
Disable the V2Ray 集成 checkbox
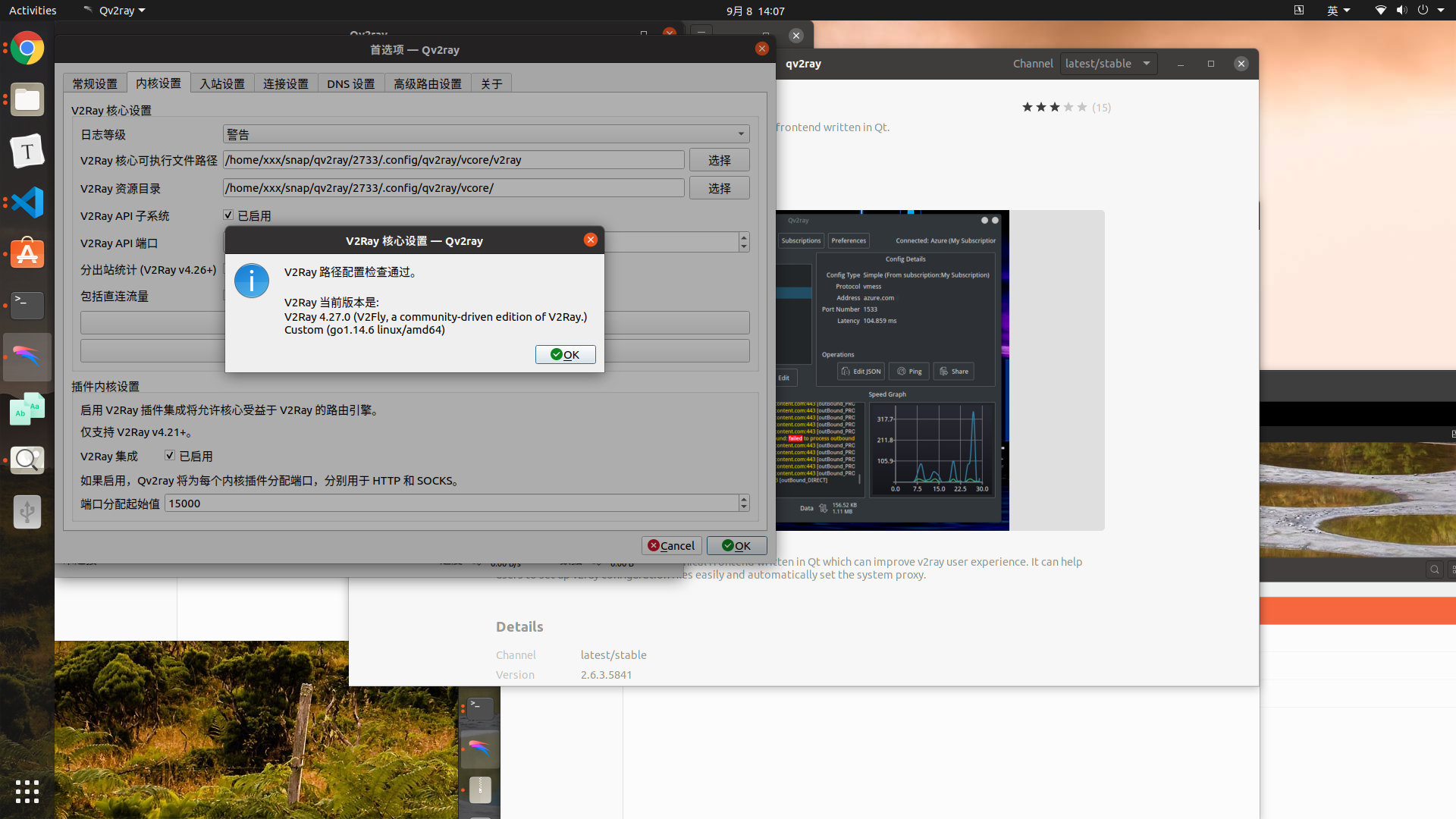point(170,455)
